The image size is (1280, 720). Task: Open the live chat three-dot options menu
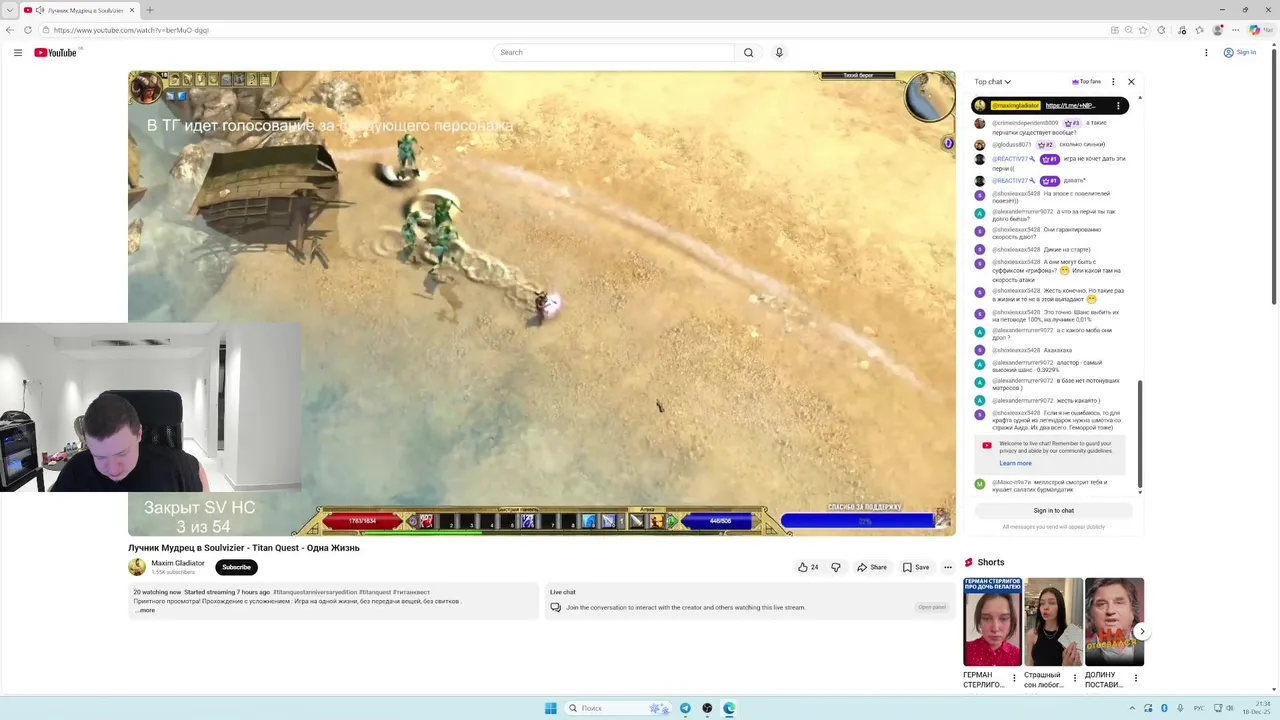[1113, 82]
